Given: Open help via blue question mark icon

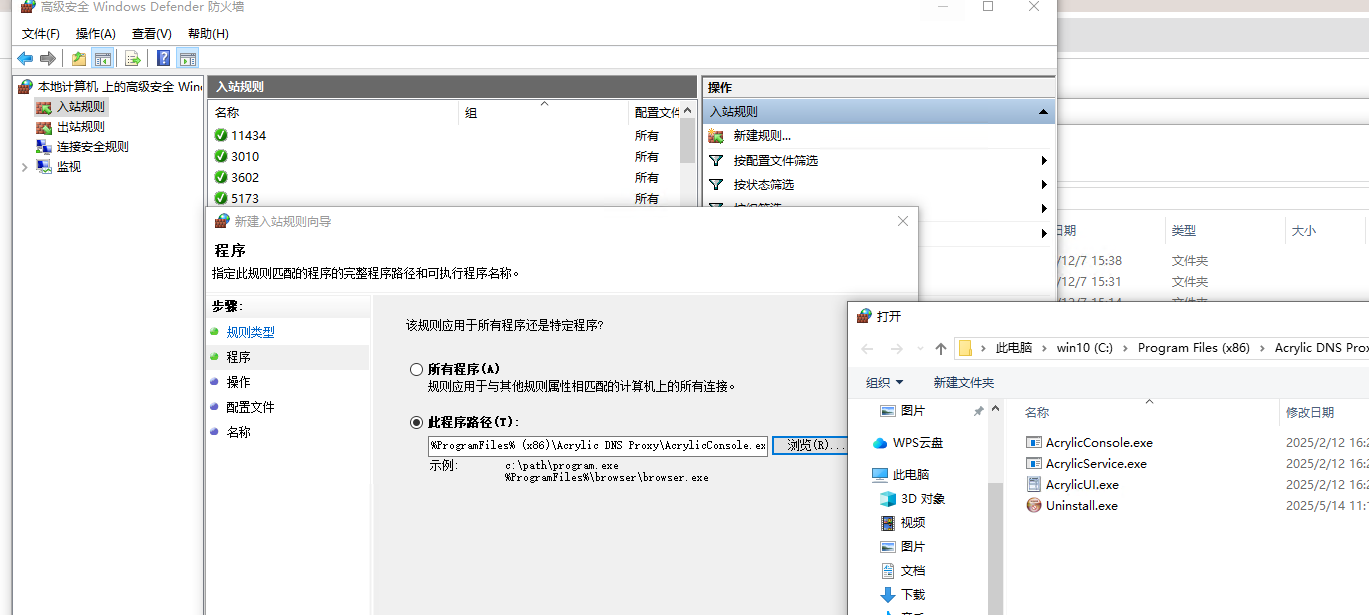Looking at the screenshot, I should pyautogui.click(x=163, y=58).
